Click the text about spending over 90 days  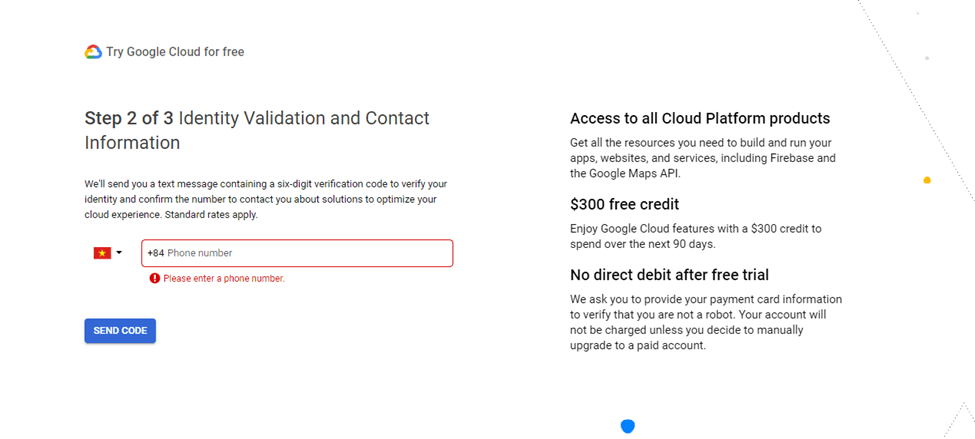click(696, 236)
